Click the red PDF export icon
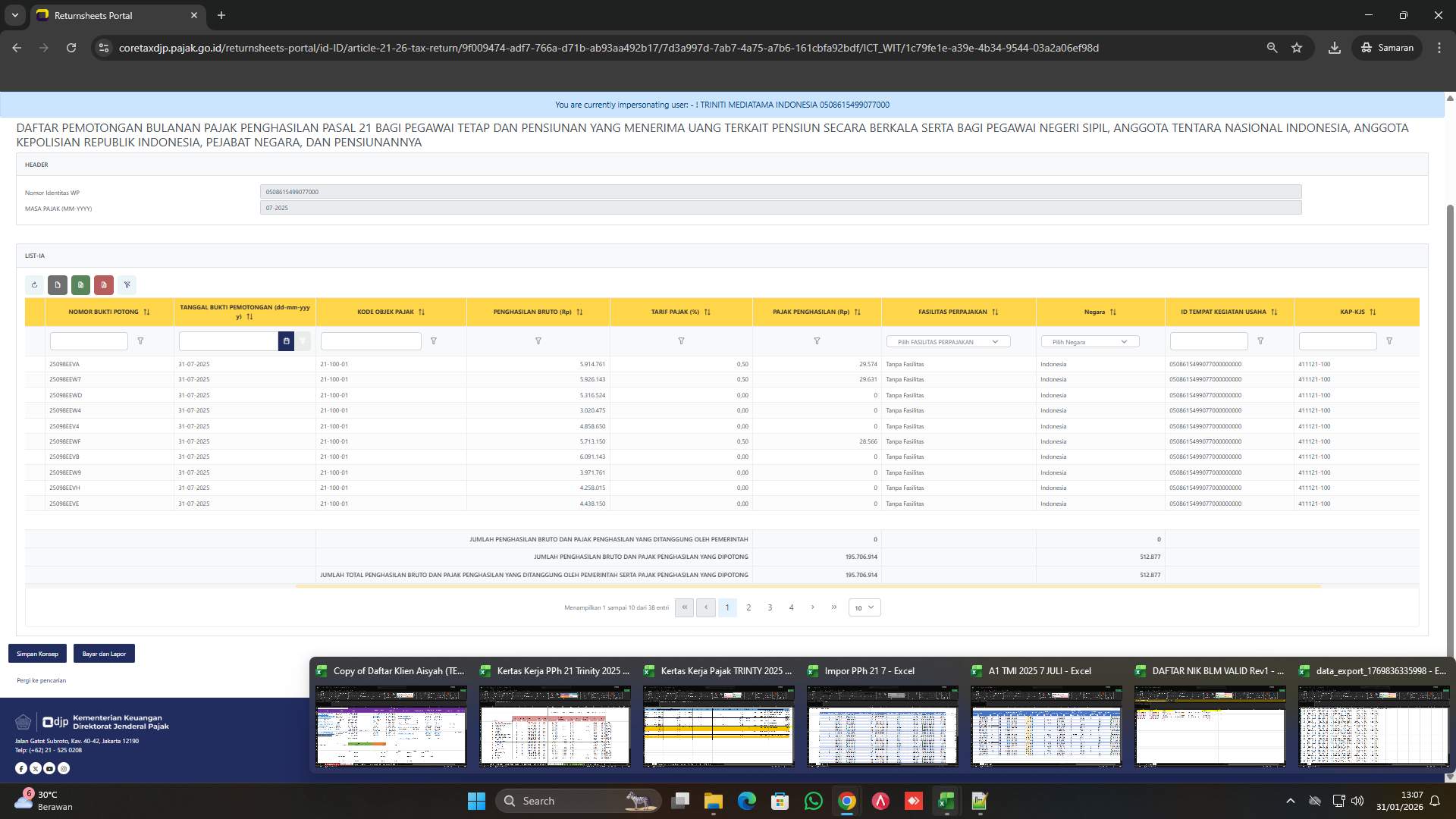This screenshot has width=1456, height=819. point(104,285)
